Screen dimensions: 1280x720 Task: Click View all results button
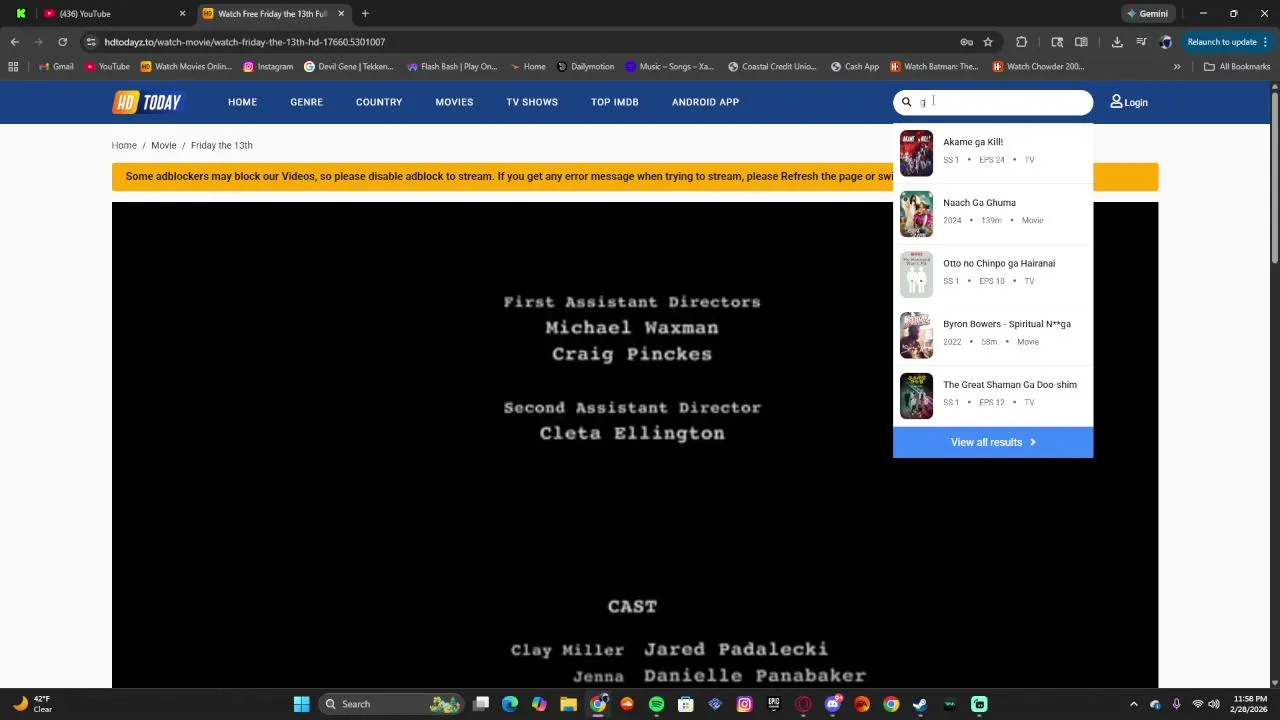993,442
